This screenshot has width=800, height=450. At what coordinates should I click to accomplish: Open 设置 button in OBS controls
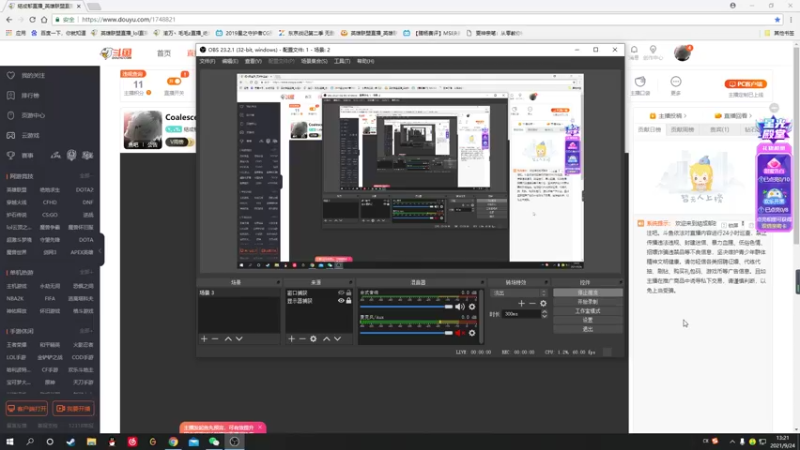pyautogui.click(x=588, y=320)
